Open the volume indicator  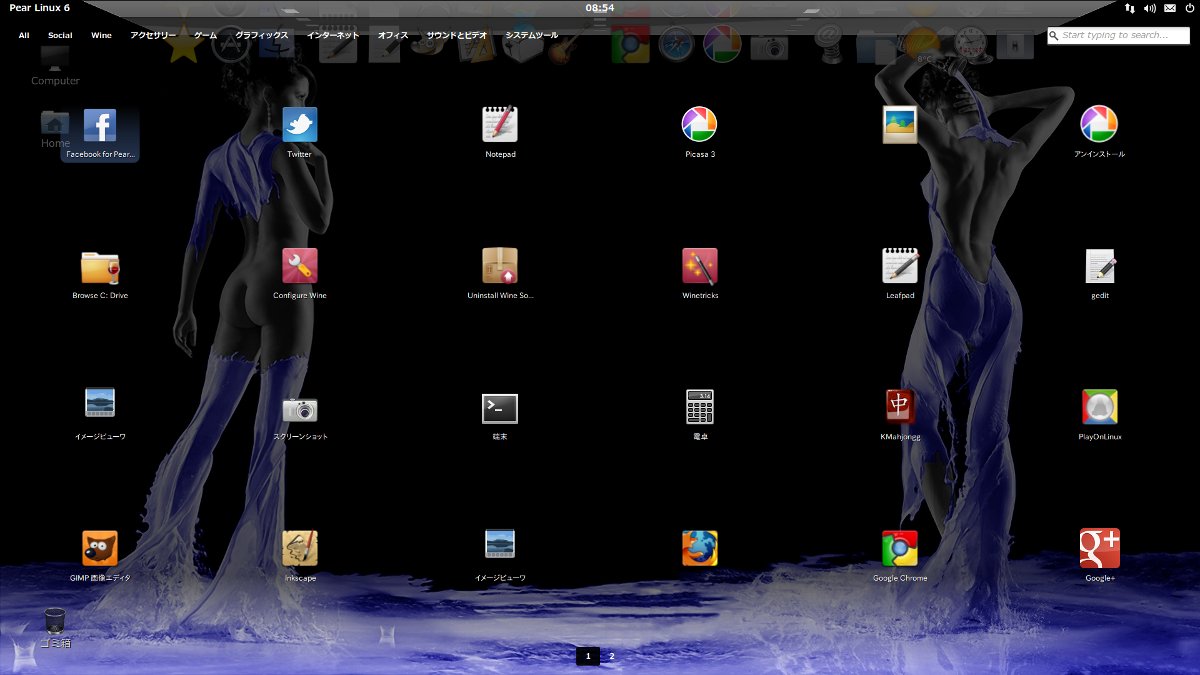click(1150, 8)
